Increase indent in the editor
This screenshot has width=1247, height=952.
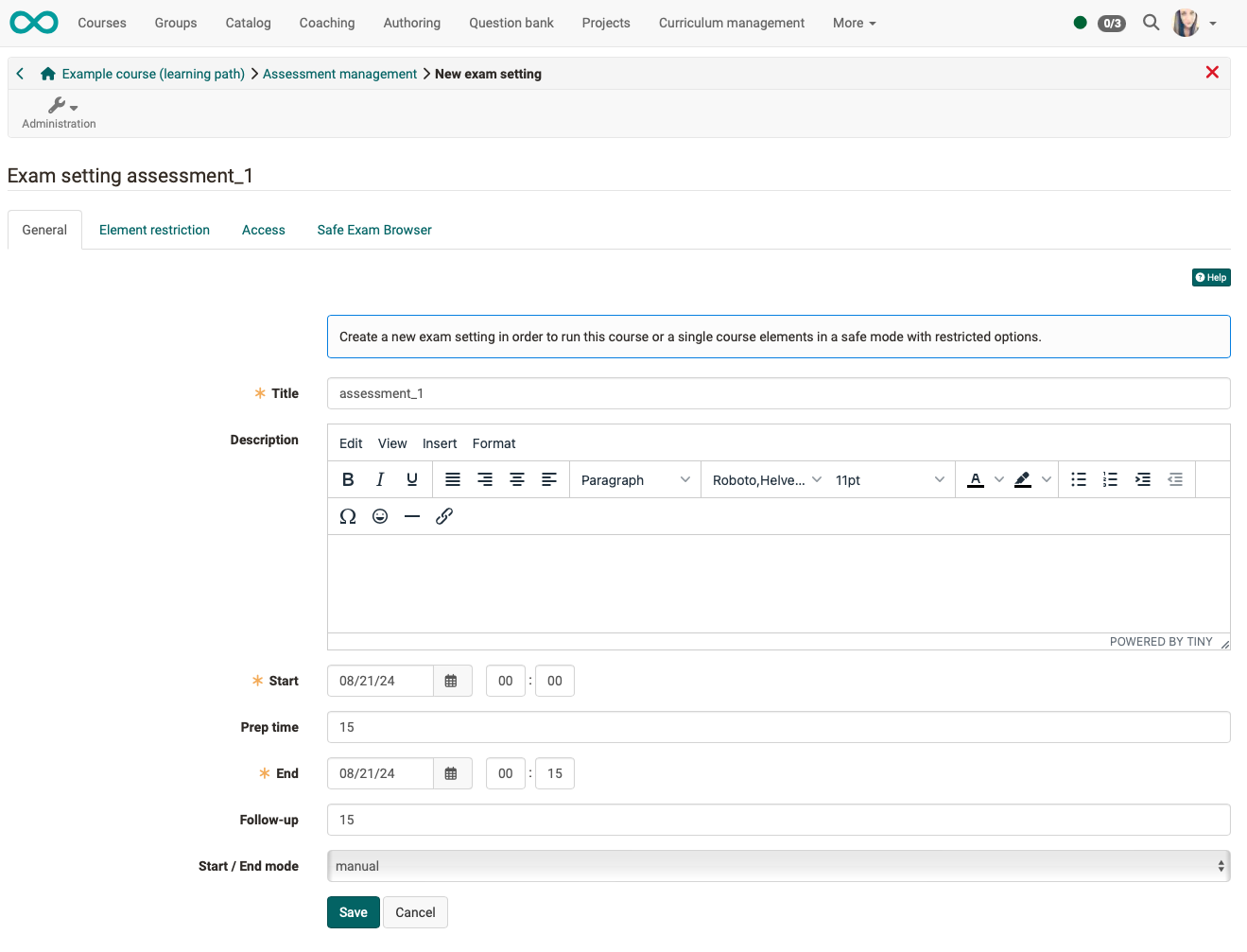click(1143, 479)
